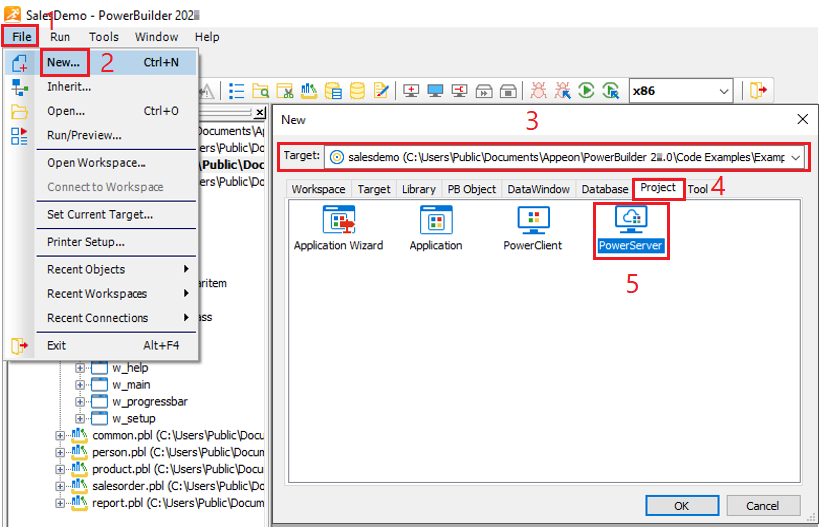825x530 pixels.
Task: Click the Debug bug icon in toolbar
Action: [539, 91]
